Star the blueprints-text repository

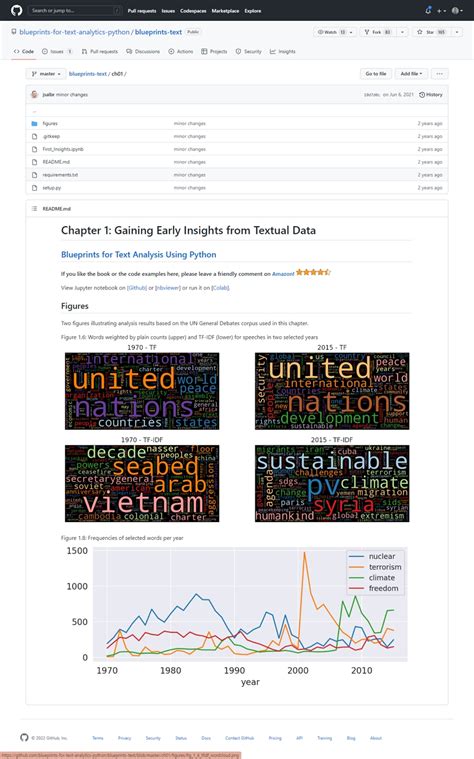point(431,32)
